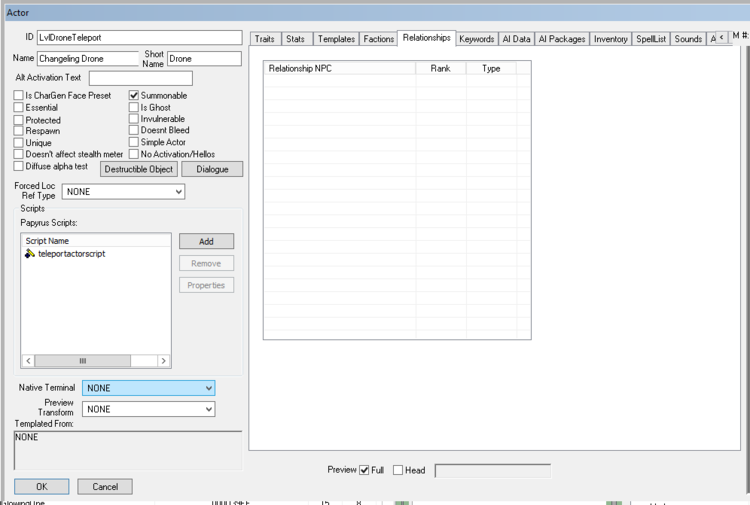
Task: Click the ID field containing LvlDroneTeleport
Action: pyautogui.click(x=140, y=37)
